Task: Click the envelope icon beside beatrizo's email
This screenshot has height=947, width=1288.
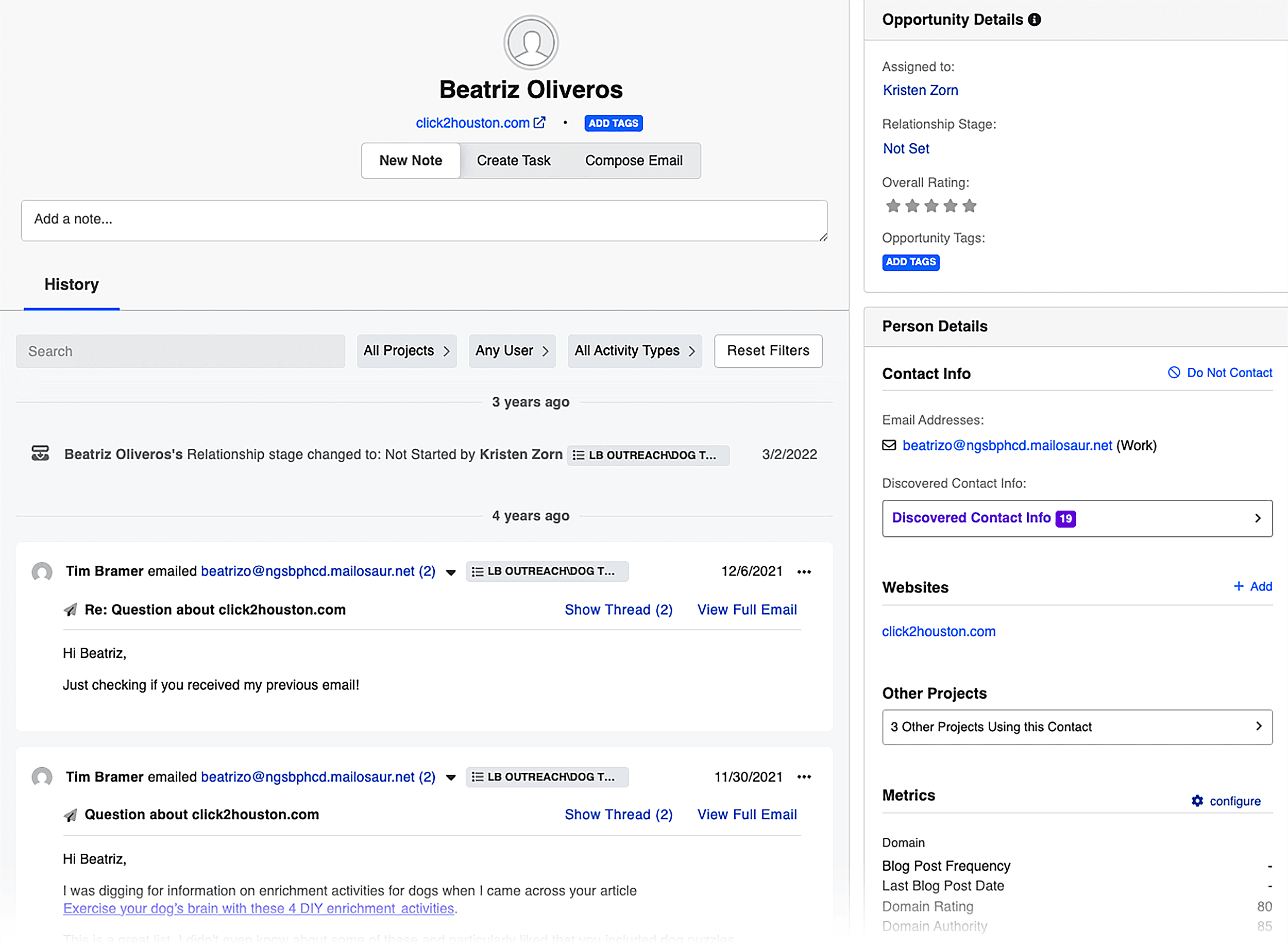Action: tap(889, 445)
